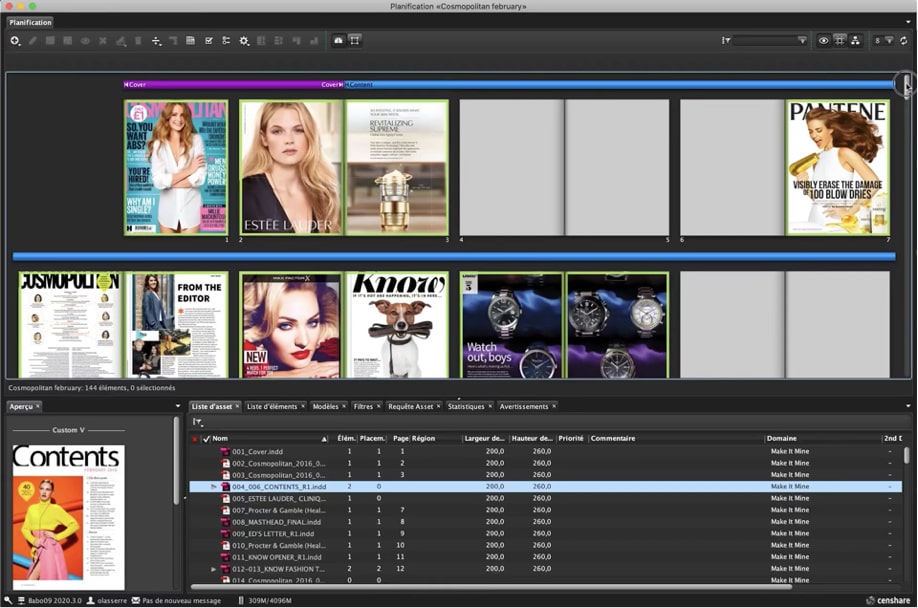The image size is (918, 608).
Task: Click the asset list filter icon
Action: click(197, 422)
